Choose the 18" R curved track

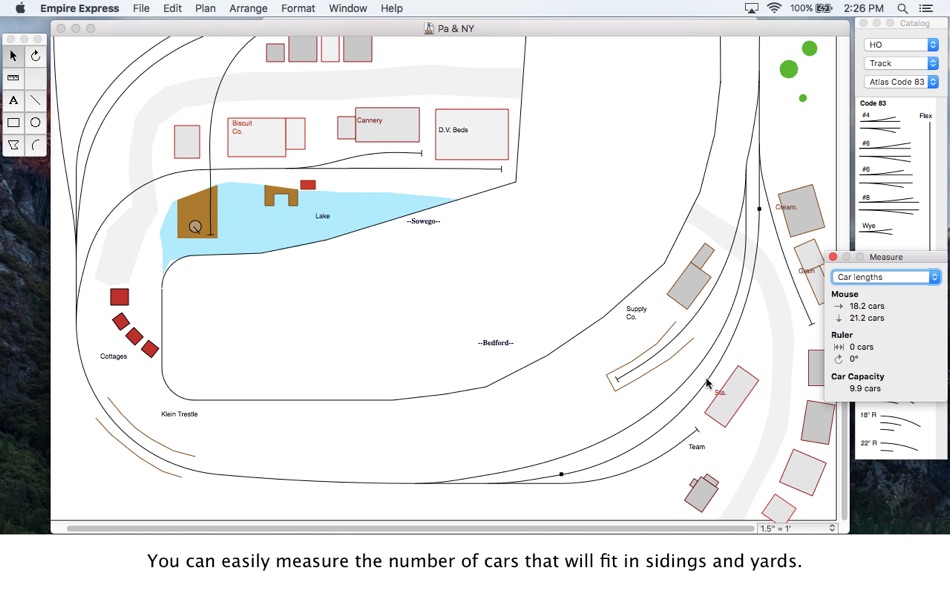[891, 419]
